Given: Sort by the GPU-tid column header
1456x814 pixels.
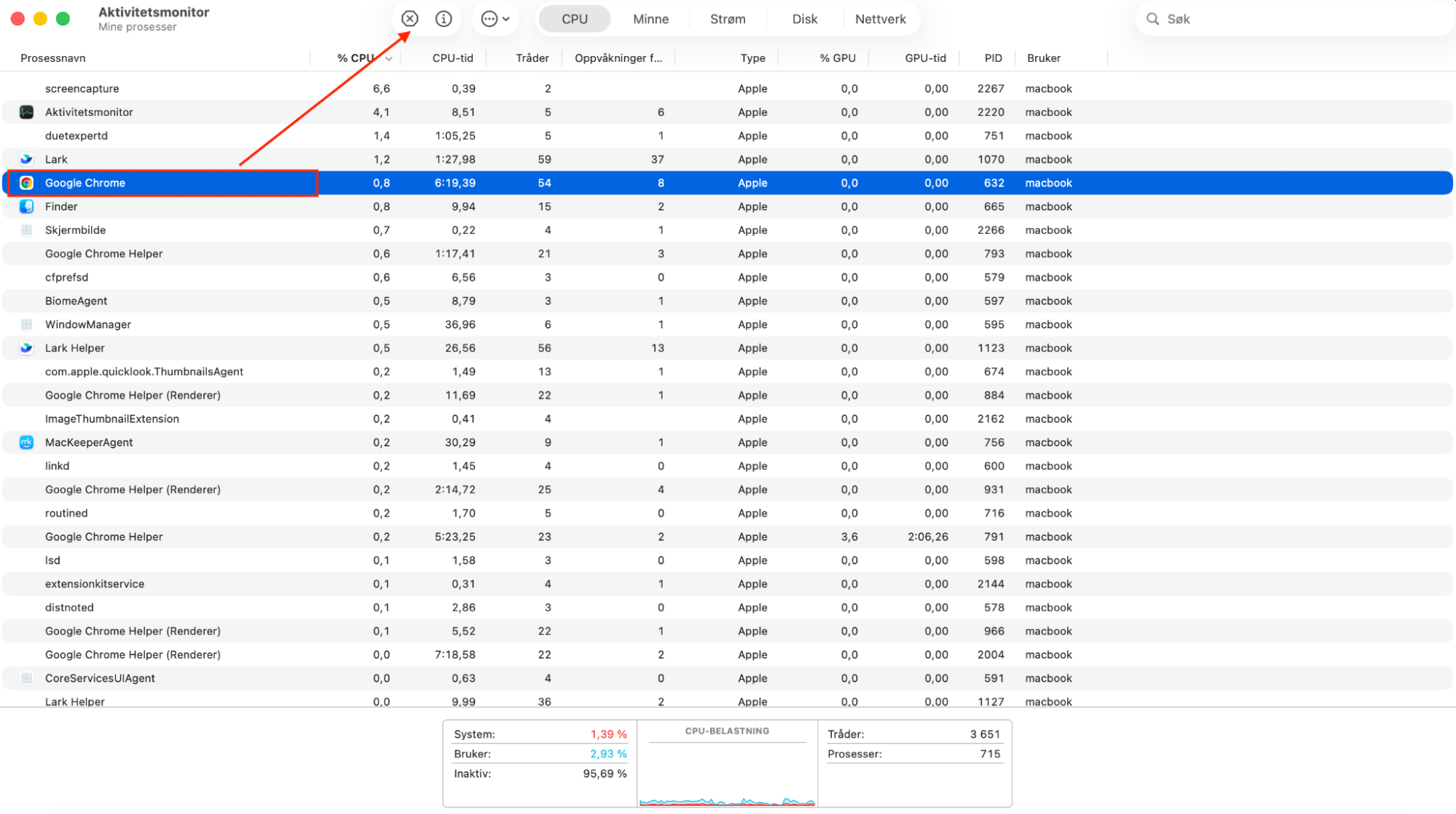Looking at the screenshot, I should (x=925, y=58).
